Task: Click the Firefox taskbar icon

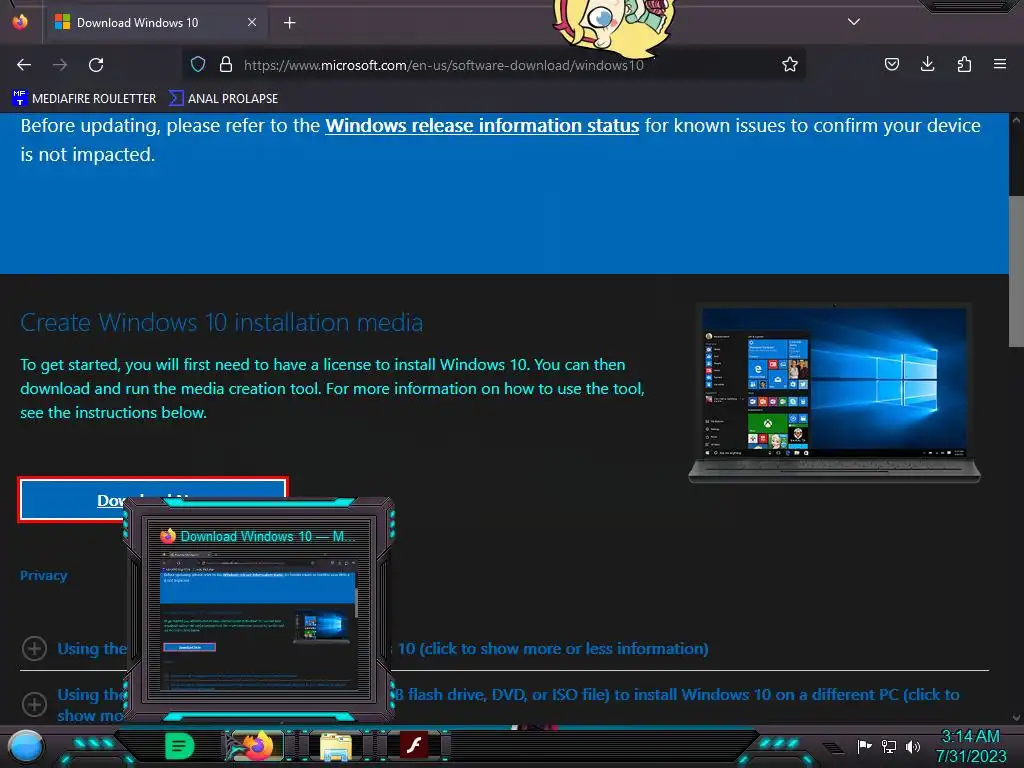Action: (x=257, y=746)
